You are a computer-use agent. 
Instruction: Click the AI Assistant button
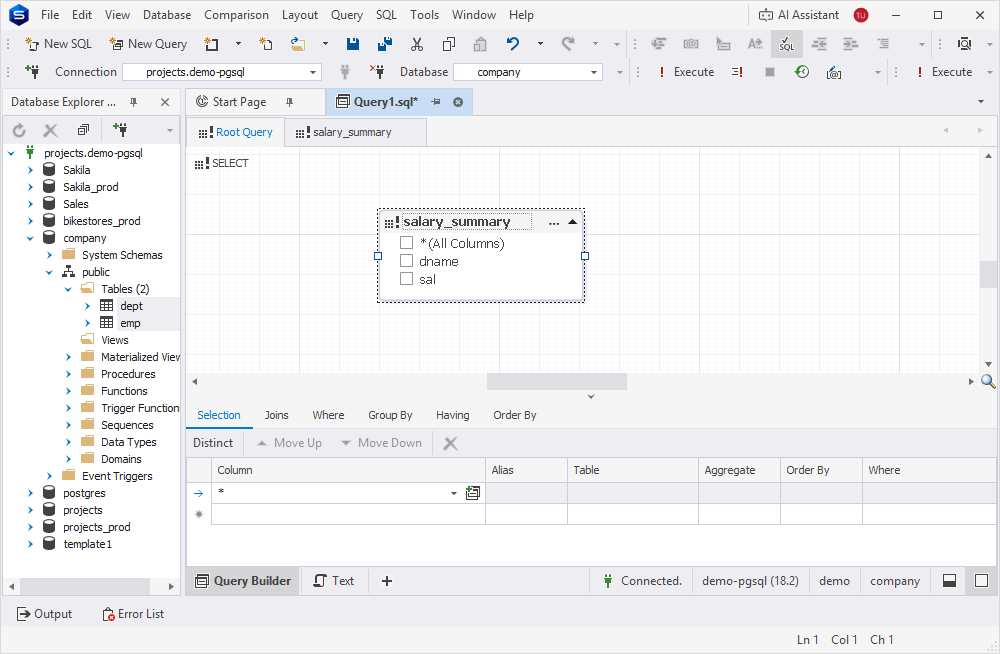[798, 15]
